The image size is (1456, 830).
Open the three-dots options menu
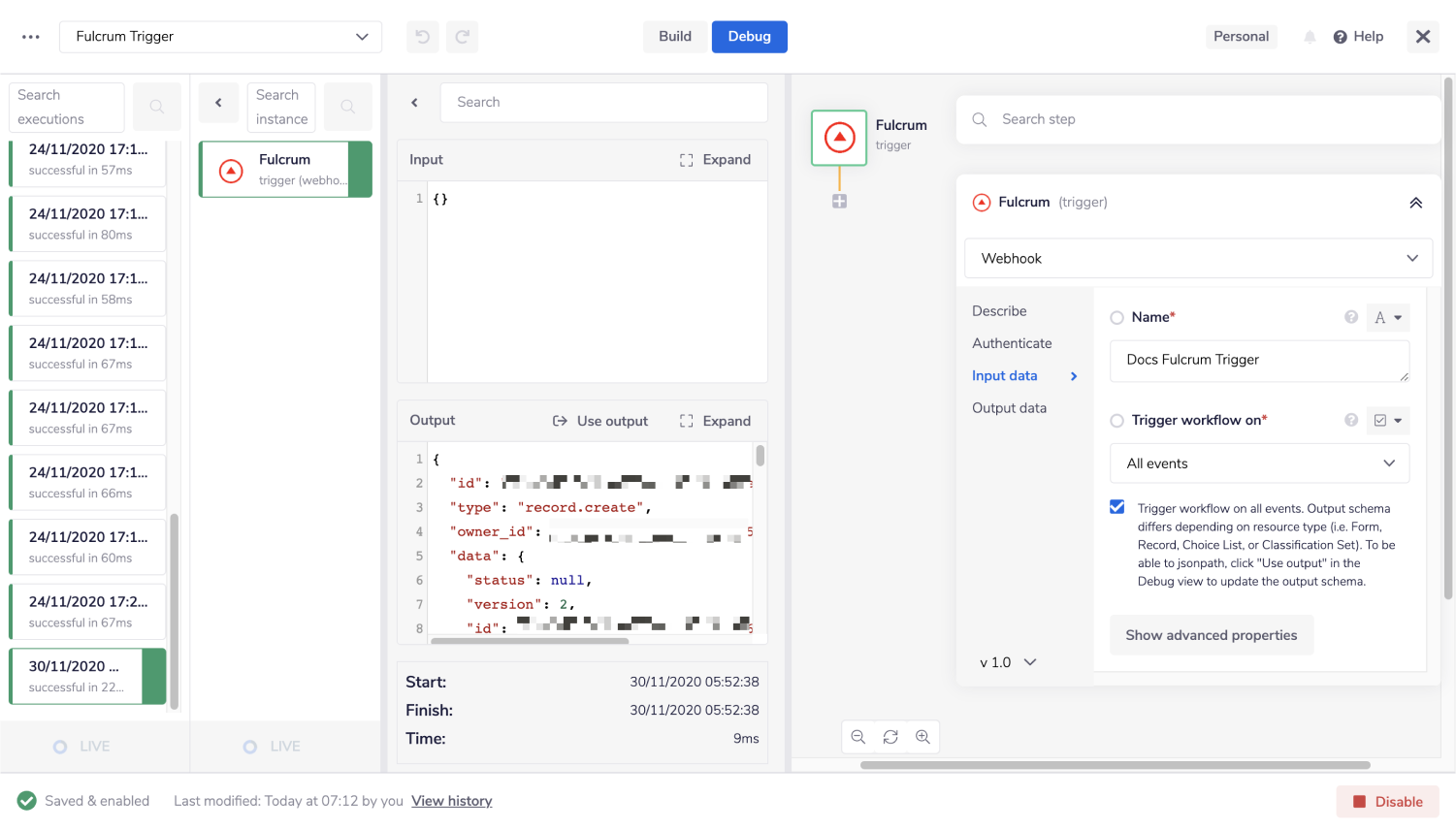pyautogui.click(x=31, y=37)
